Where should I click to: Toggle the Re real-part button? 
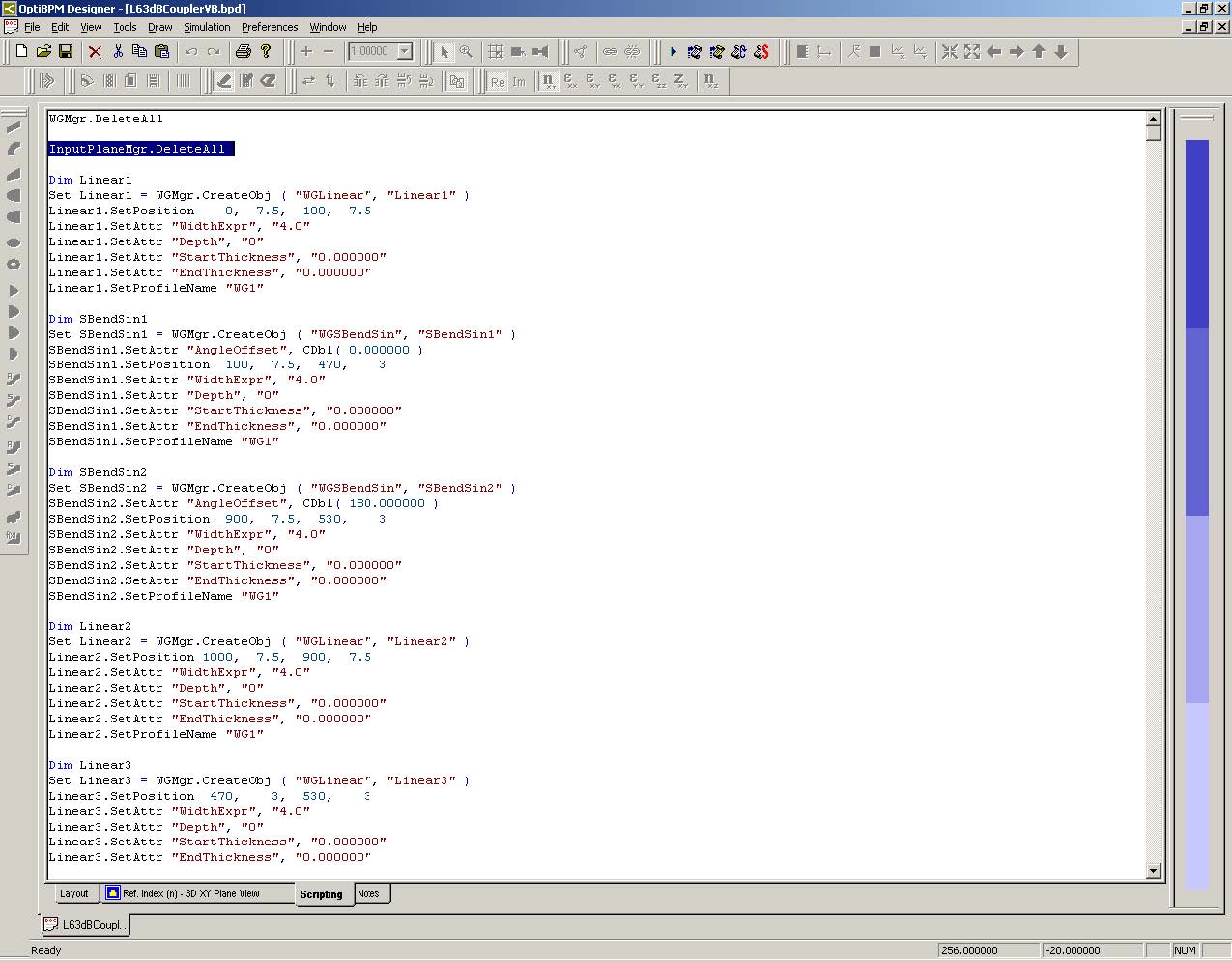497,81
